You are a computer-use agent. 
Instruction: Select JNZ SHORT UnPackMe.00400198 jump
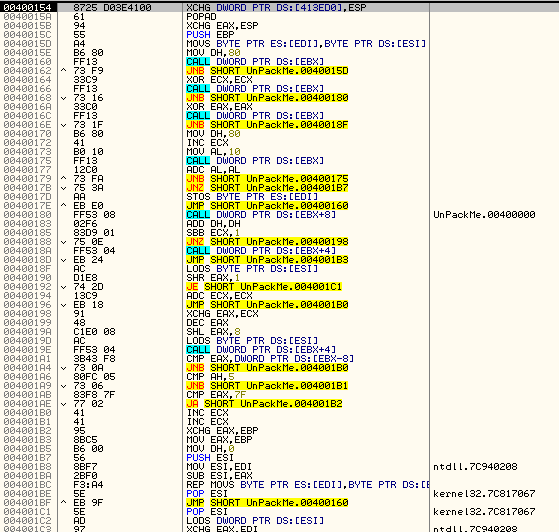pos(267,242)
